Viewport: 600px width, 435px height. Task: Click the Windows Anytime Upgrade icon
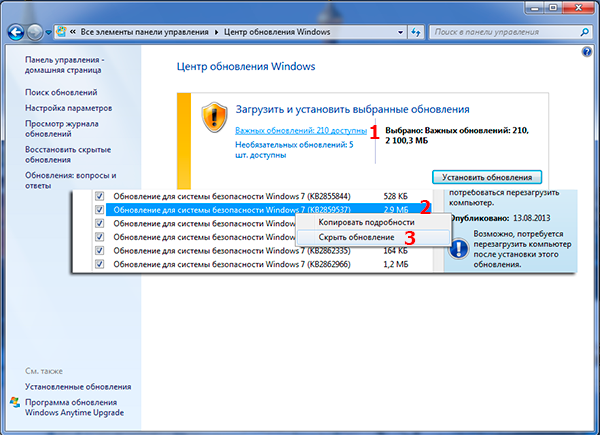15,405
